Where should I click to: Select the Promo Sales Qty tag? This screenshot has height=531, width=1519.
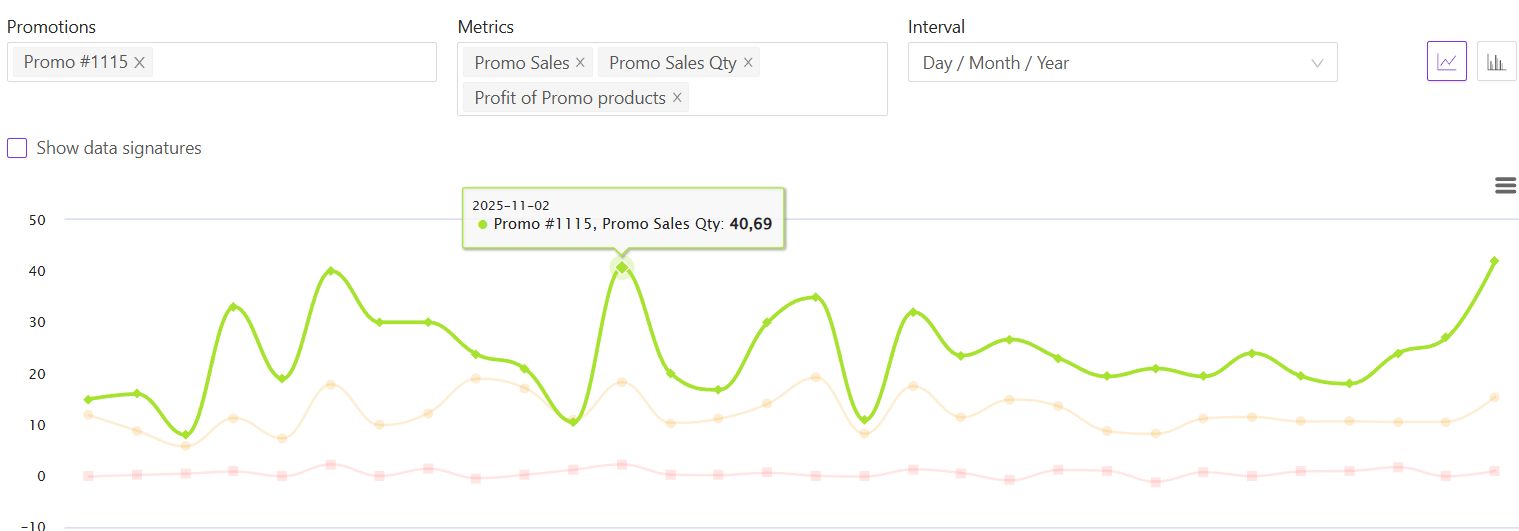672,63
